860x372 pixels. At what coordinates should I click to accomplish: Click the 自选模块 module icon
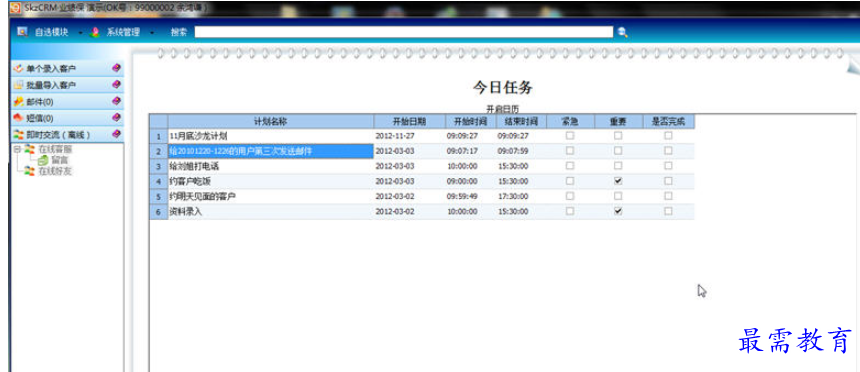click(x=22, y=32)
